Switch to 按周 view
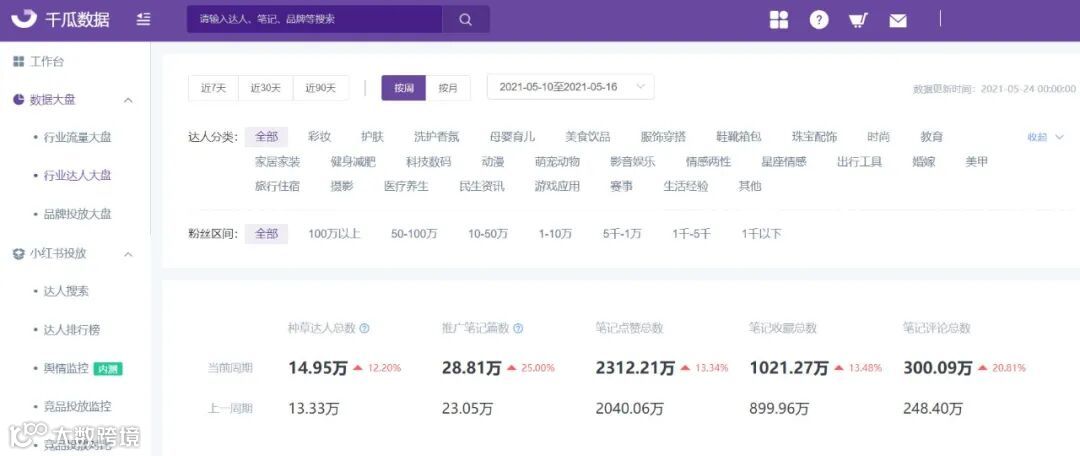The height and width of the screenshot is (456, 1080). 404,88
